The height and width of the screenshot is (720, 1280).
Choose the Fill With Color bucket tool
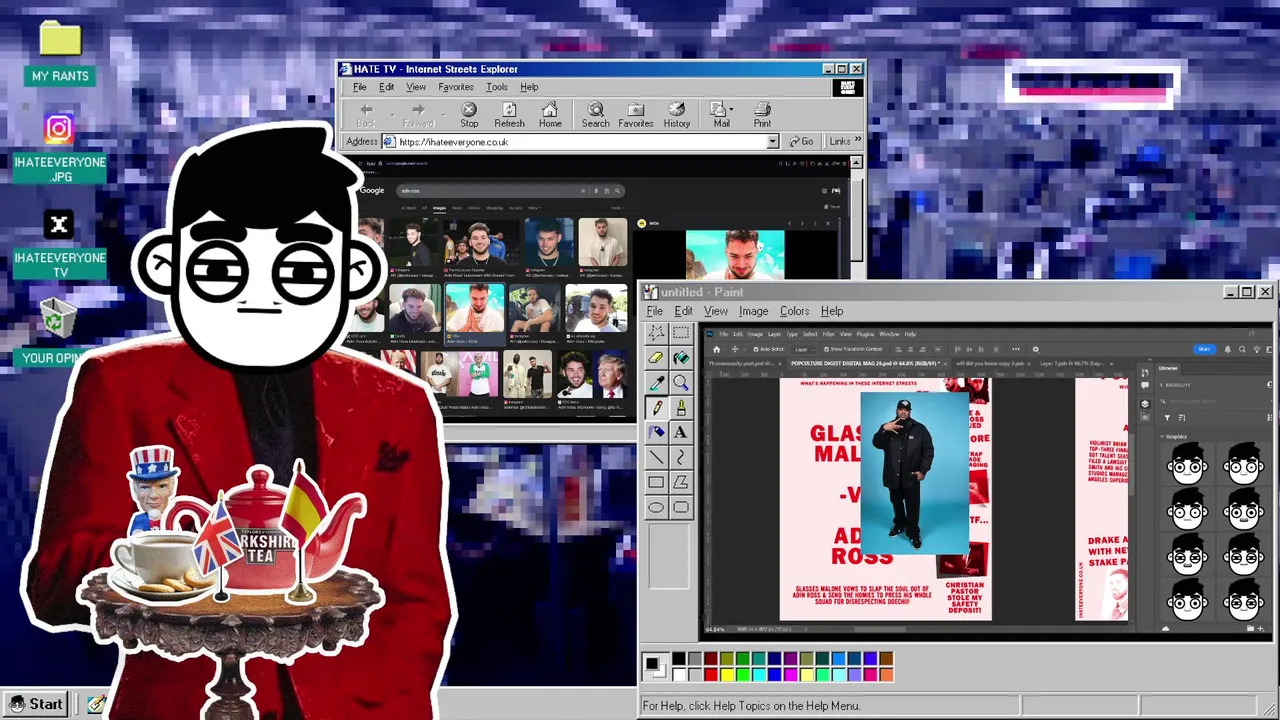681,358
